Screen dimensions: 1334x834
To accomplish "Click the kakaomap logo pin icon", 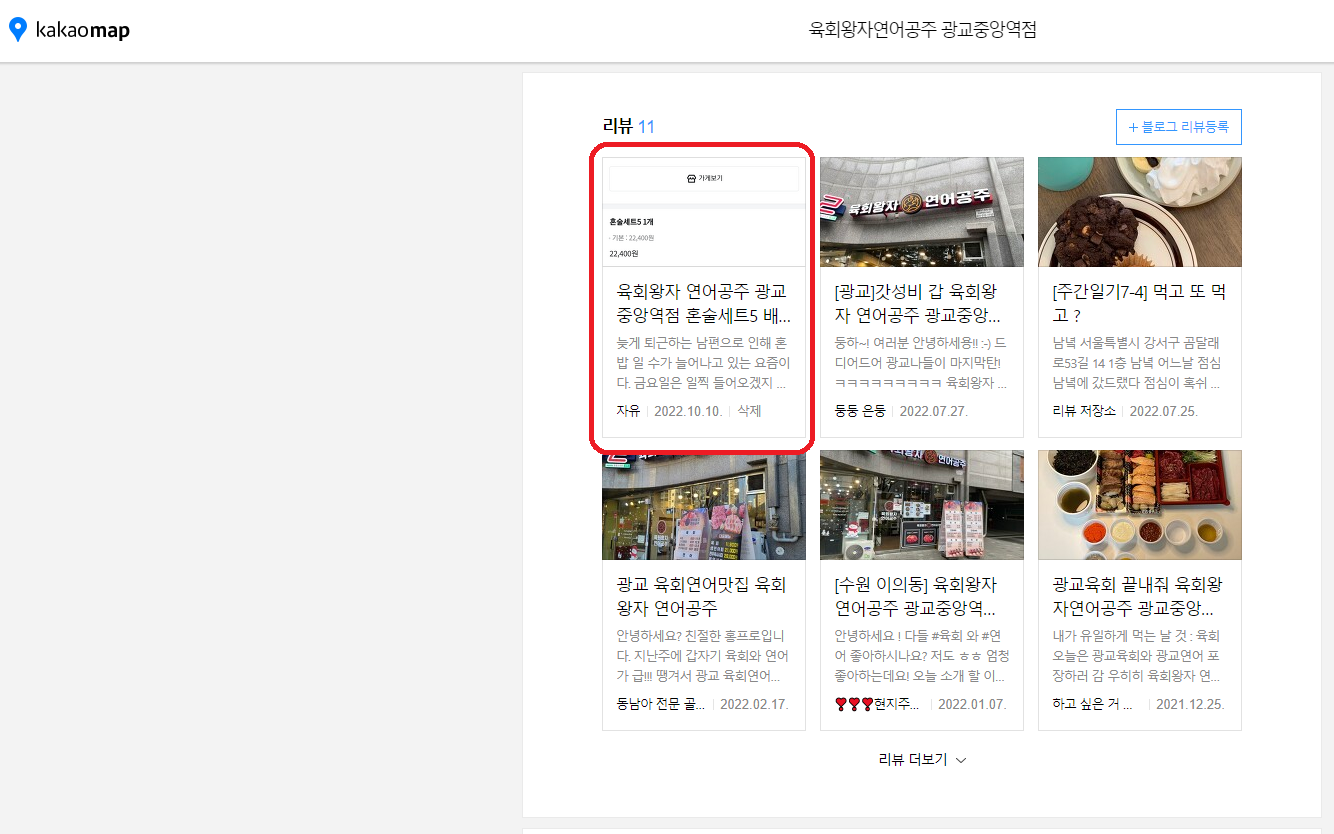I will (x=17, y=30).
